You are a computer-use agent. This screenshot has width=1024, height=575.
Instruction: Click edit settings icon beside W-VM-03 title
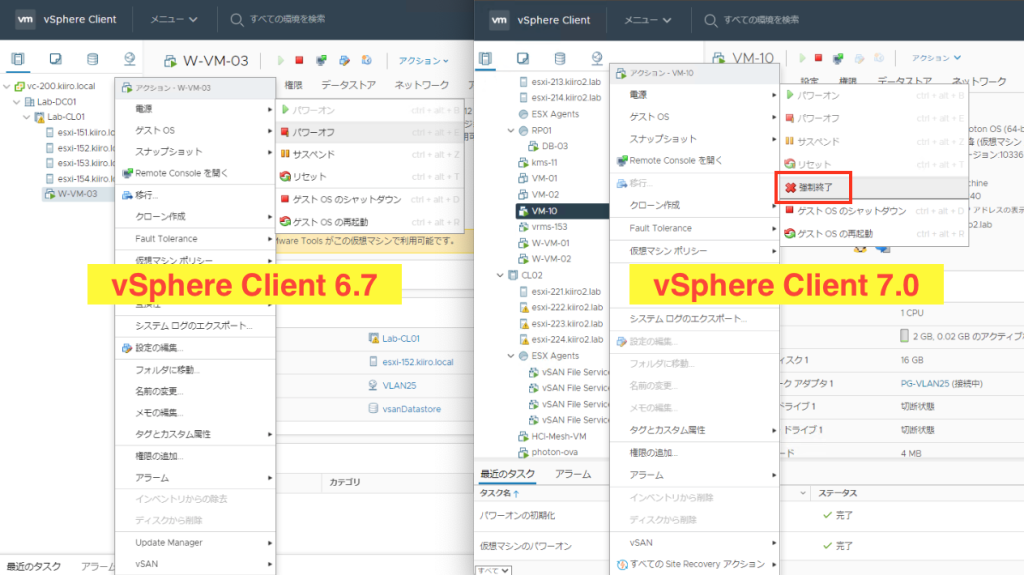coord(344,60)
